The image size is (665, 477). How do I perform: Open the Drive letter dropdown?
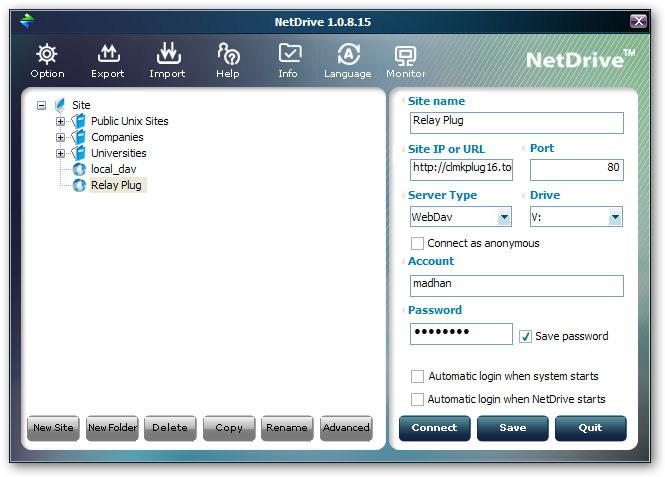pos(615,217)
